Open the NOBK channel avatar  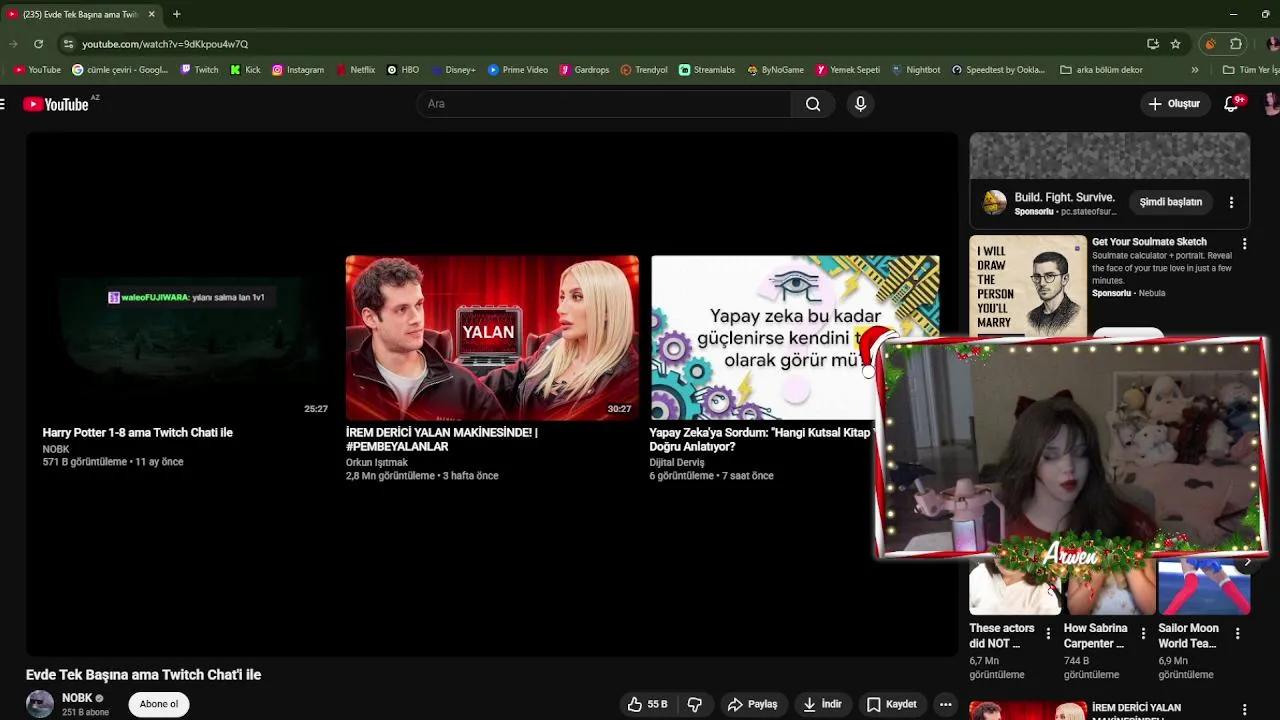pos(40,704)
